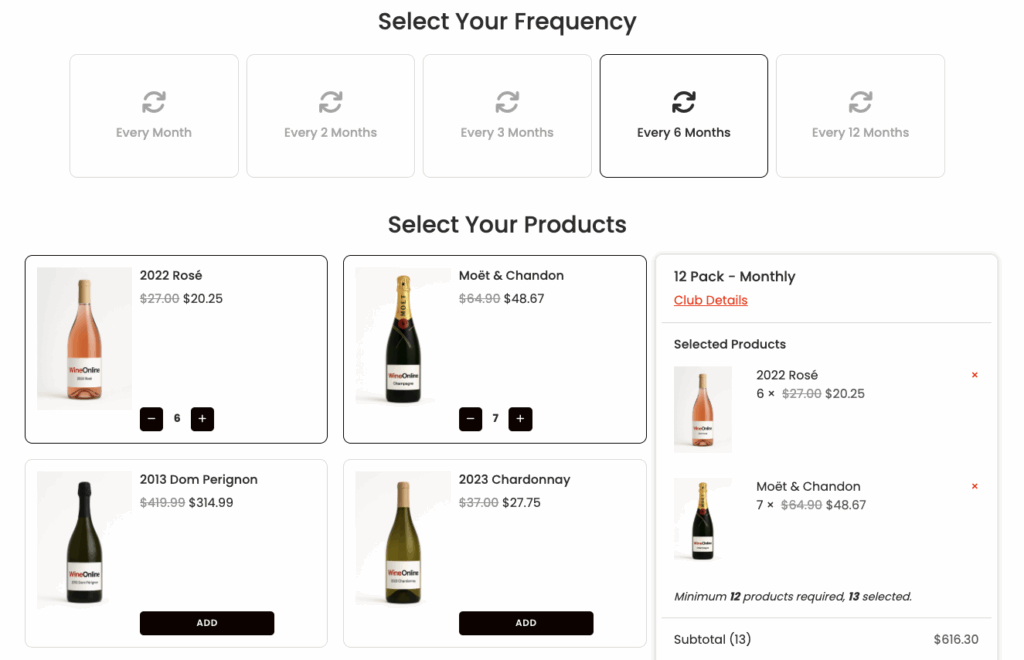View 2023 Chardonnay bottle image
Viewport: 1024px width, 660px height.
[x=403, y=540]
